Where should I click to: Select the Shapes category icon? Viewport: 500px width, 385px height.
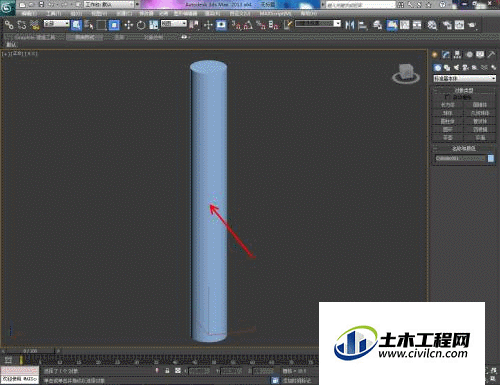tap(447, 68)
